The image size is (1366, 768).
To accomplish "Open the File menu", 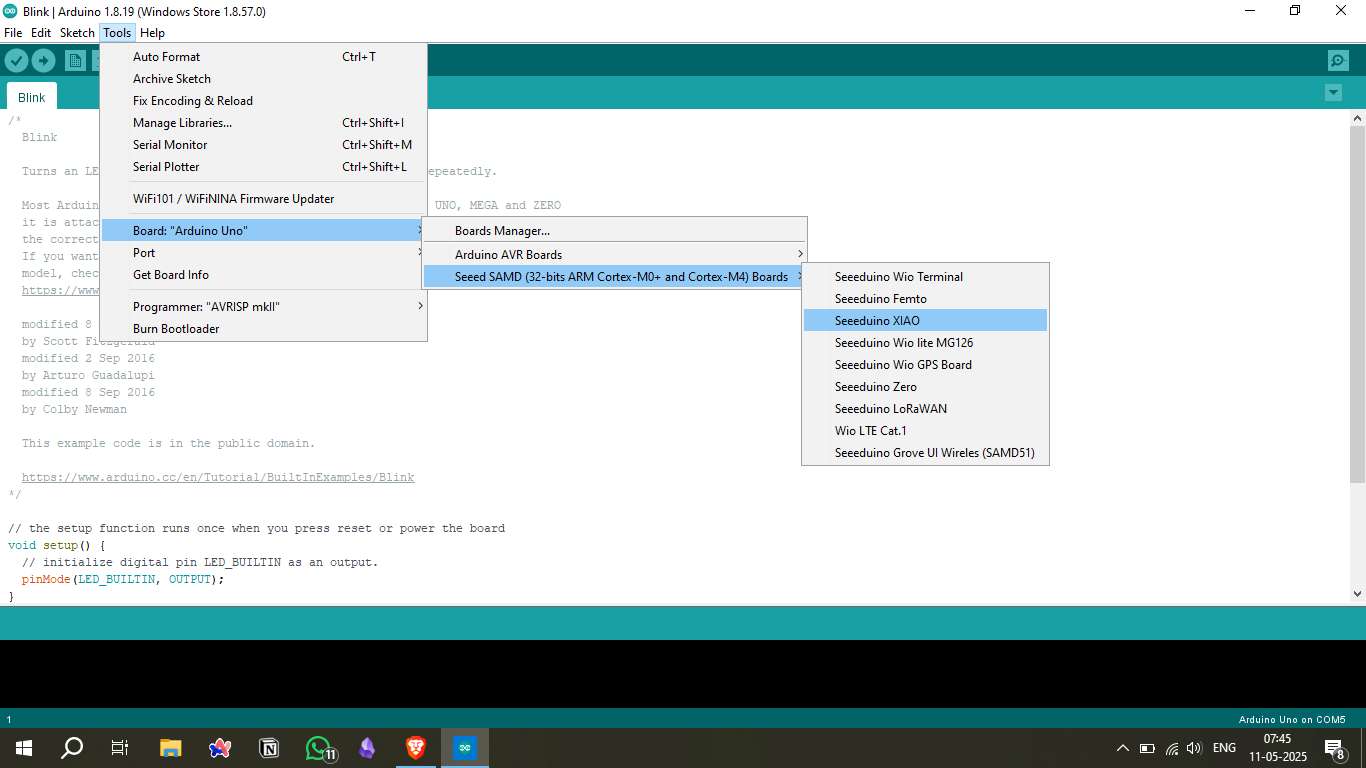I will pos(13,33).
